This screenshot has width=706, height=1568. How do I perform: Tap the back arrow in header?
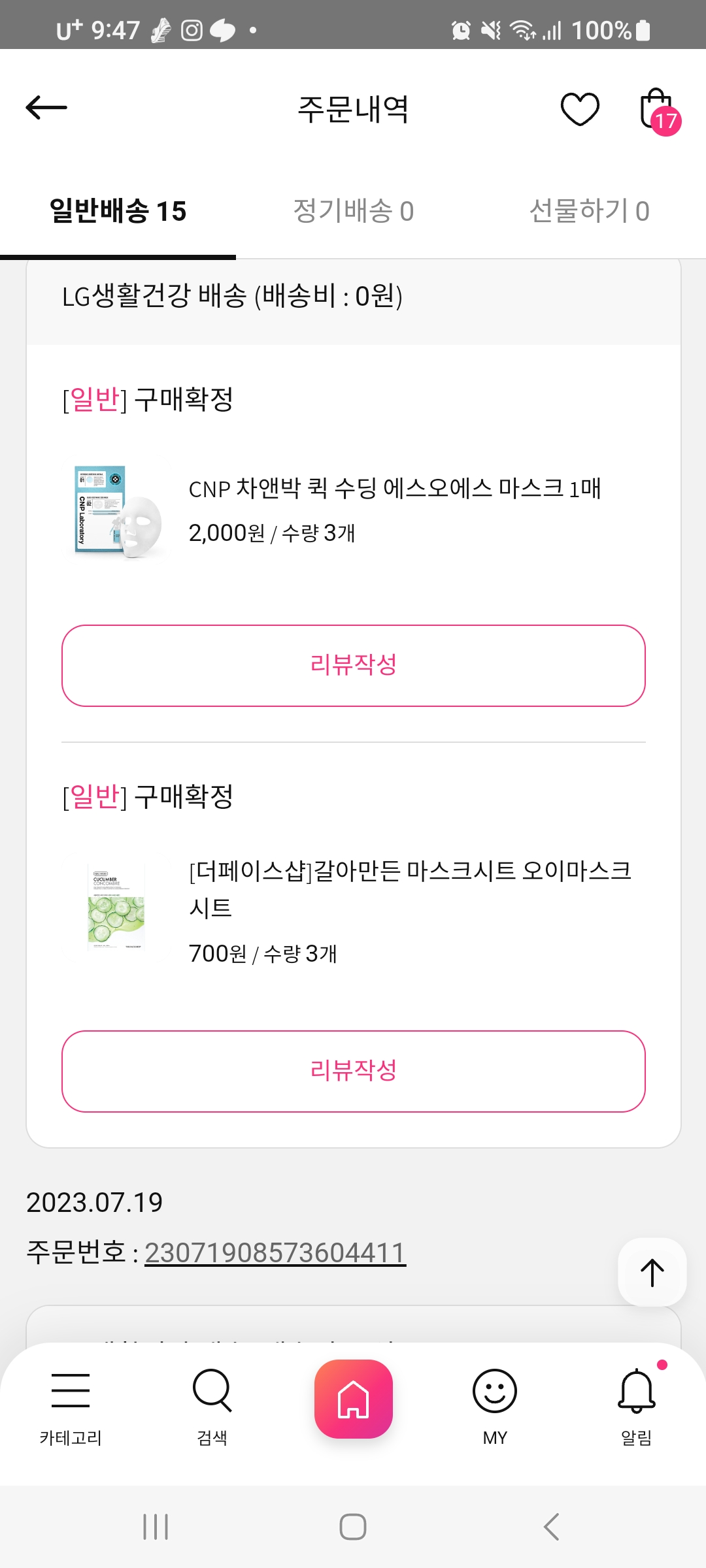(46, 108)
